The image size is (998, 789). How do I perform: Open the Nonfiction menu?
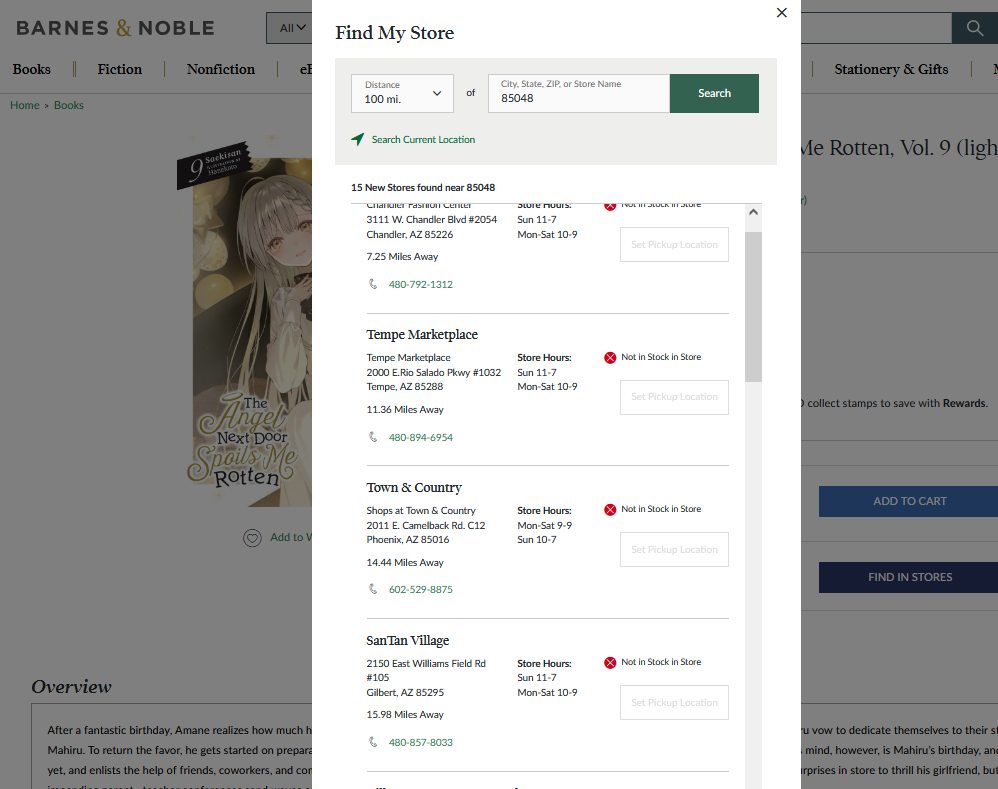pos(221,69)
